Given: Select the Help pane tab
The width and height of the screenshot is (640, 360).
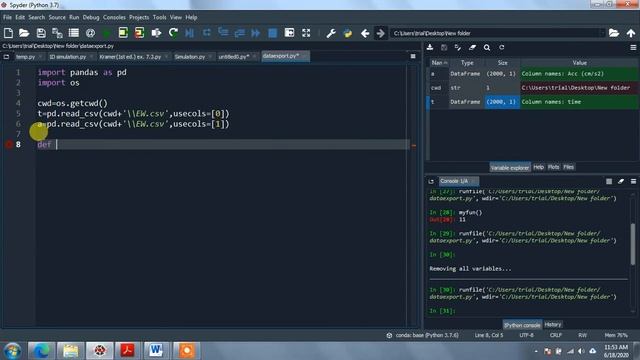Looking at the screenshot, I should 538,167.
